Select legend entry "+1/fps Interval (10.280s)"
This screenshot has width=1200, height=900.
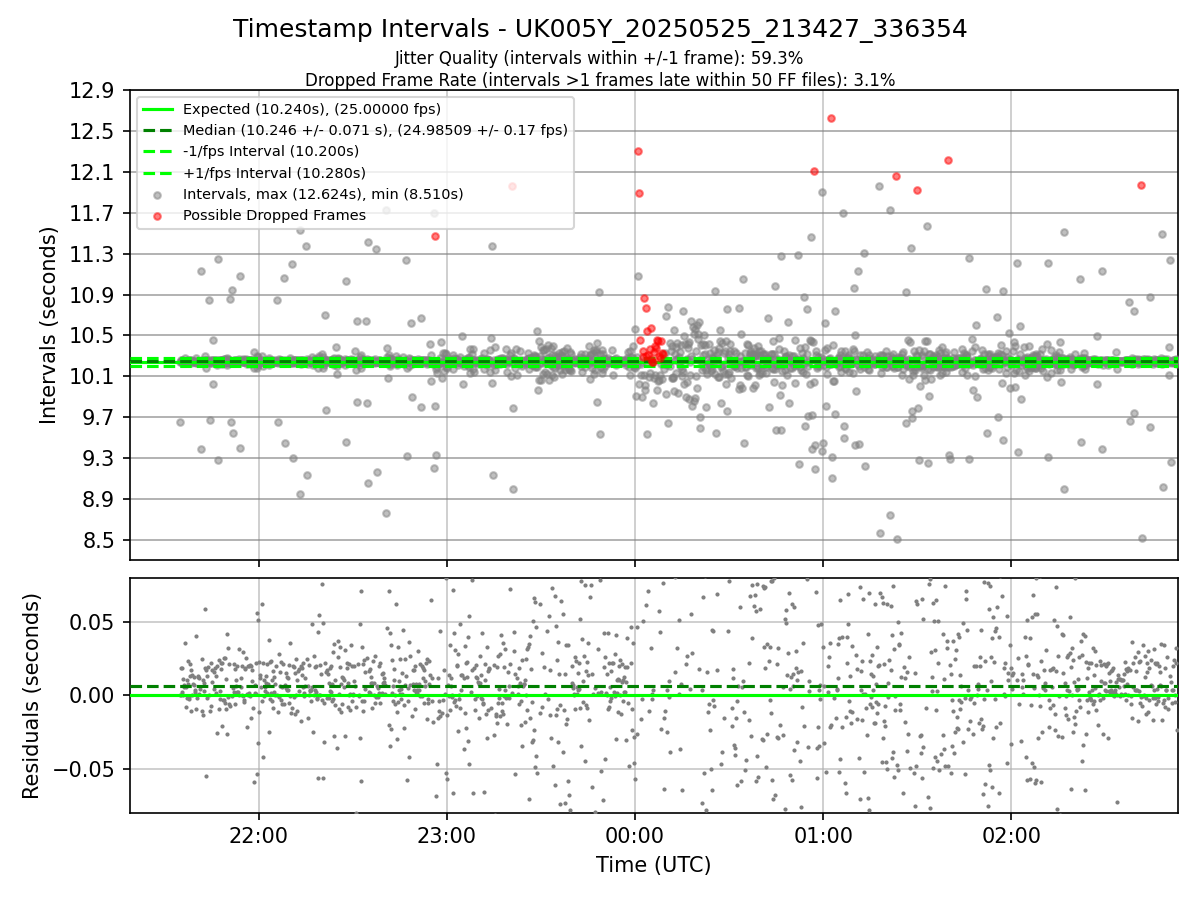point(274,173)
